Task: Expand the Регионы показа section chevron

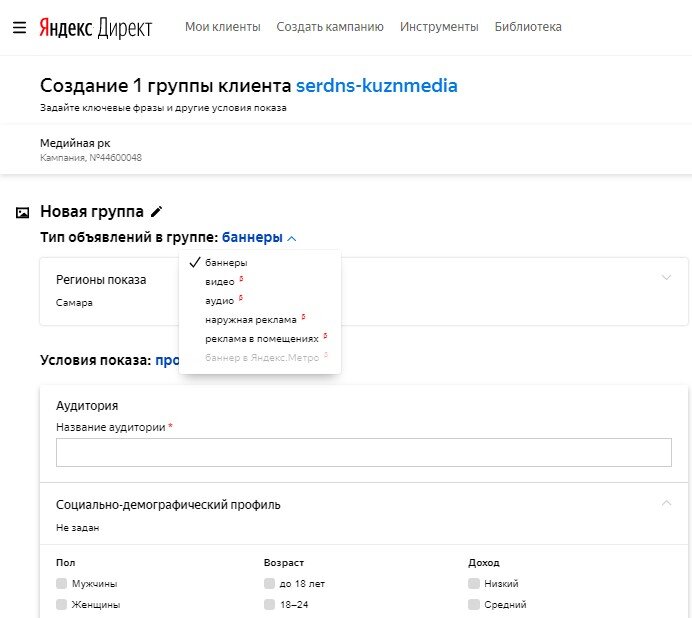Action: pyautogui.click(x=666, y=277)
